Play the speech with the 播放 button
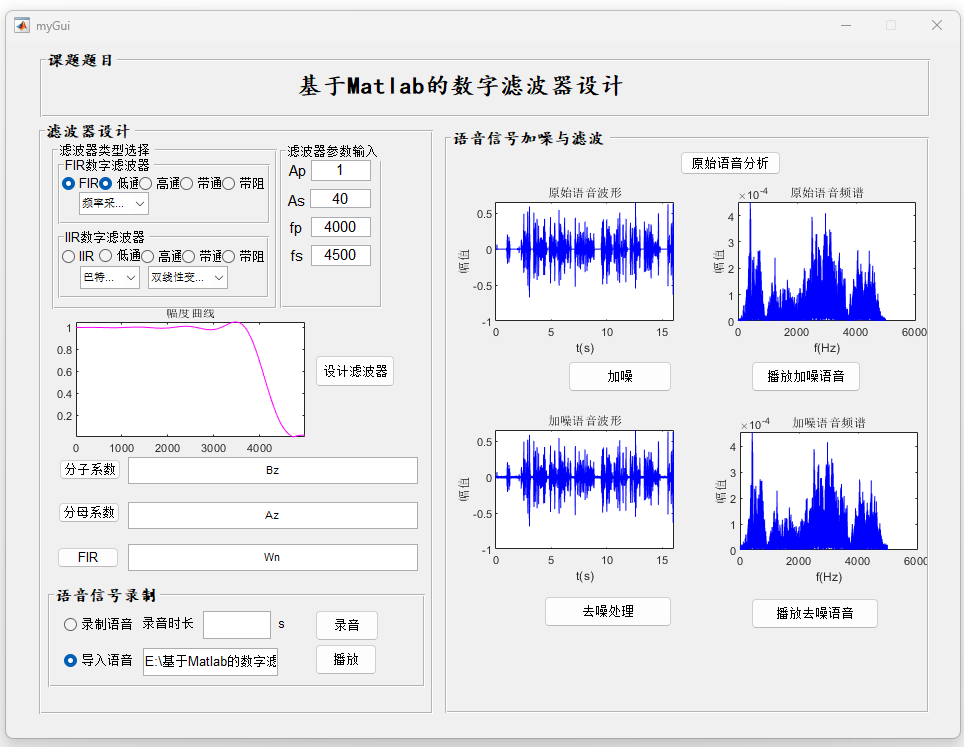 coord(346,660)
